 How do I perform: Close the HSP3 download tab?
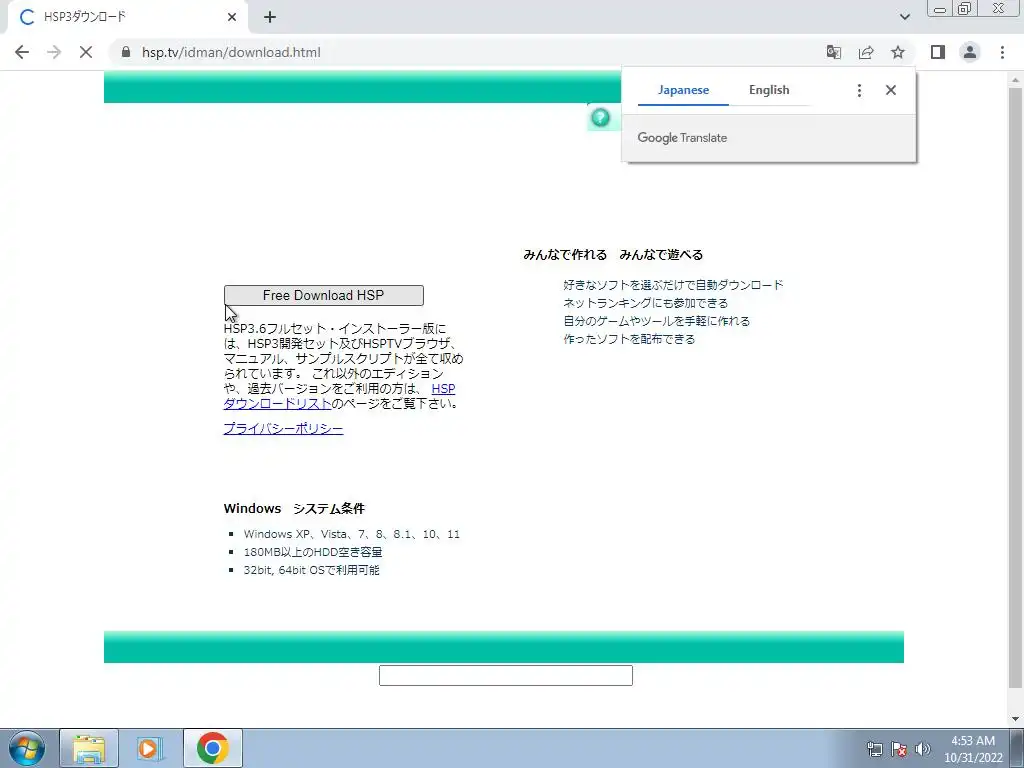[x=232, y=17]
